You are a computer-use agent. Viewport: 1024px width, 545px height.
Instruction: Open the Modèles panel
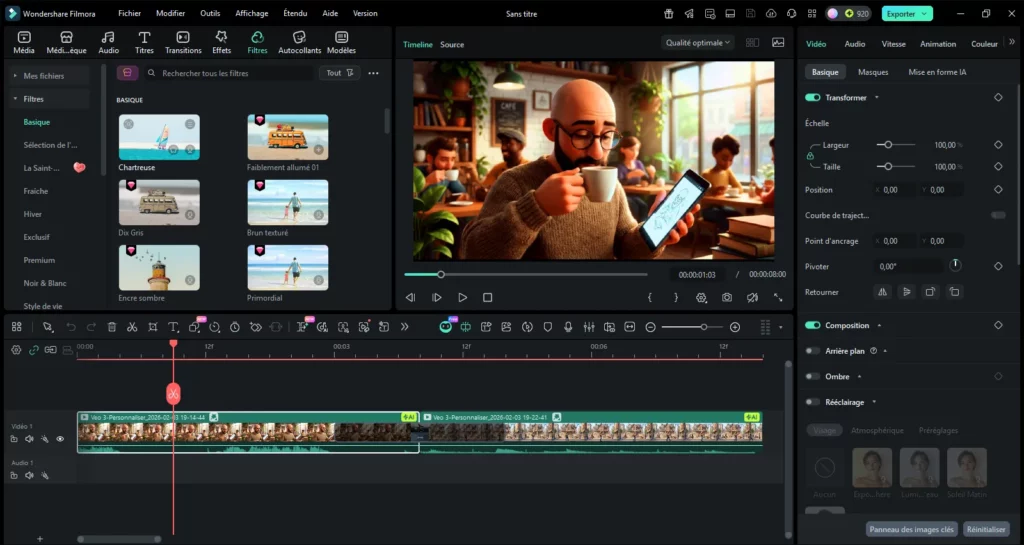click(341, 42)
